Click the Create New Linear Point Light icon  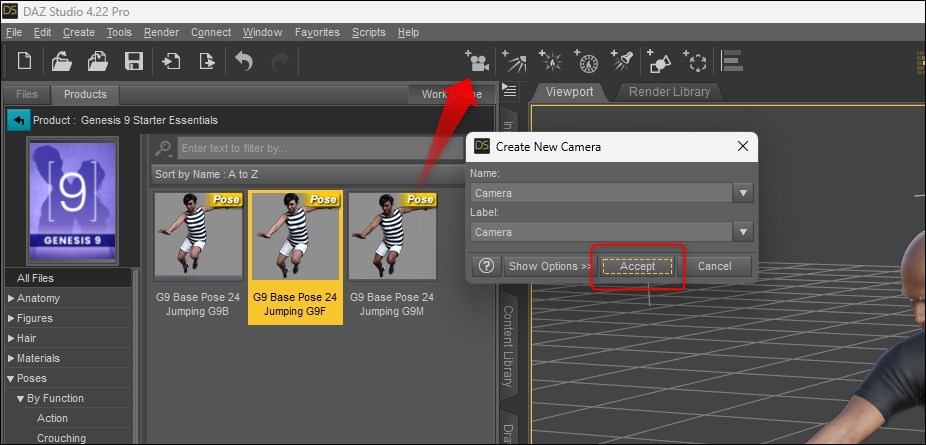click(586, 61)
